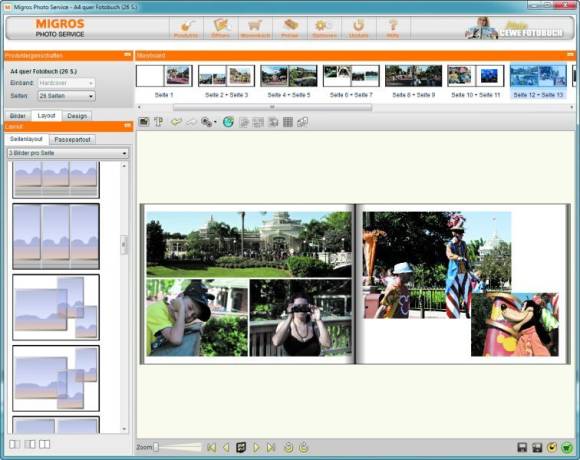Select the middle page layout icon
Image resolution: width=580 pixels, height=460 pixels.
click(30, 444)
